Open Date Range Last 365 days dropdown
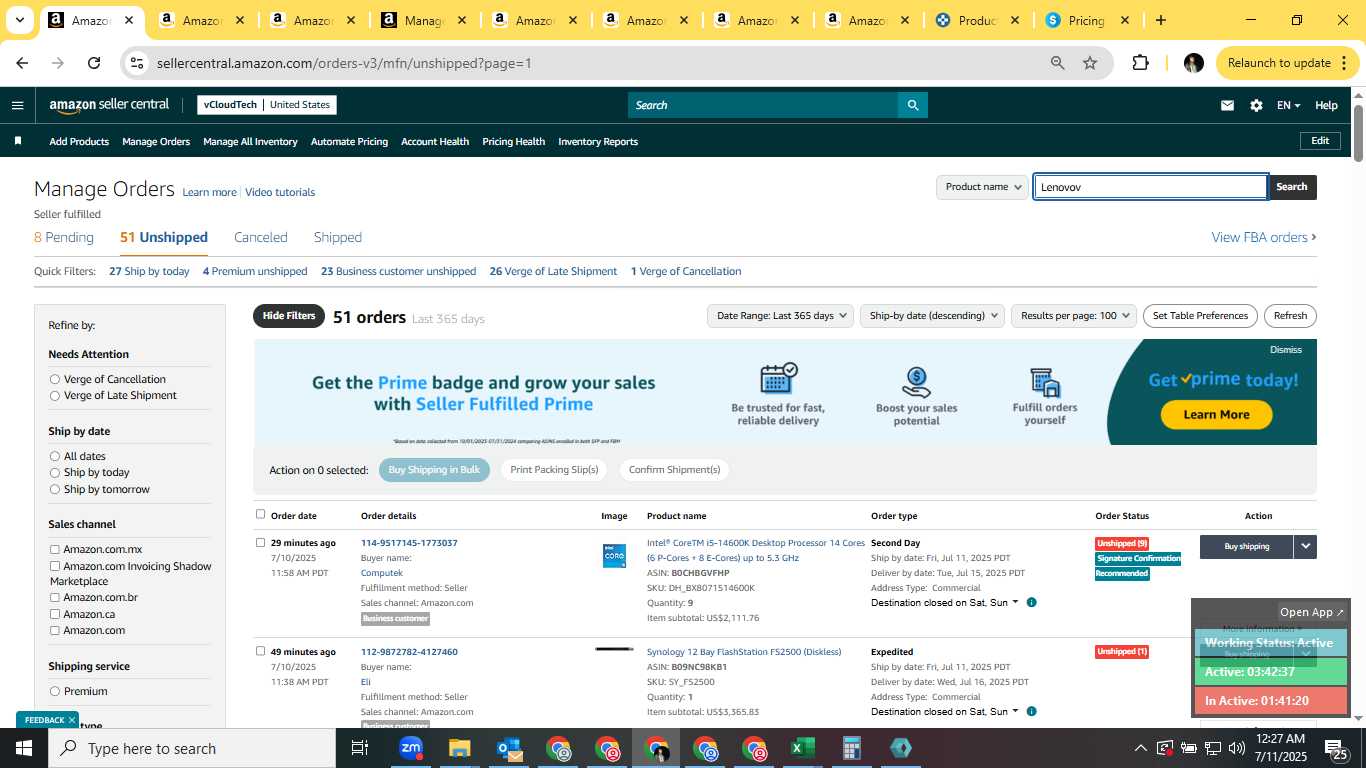The width and height of the screenshot is (1366, 768). point(780,316)
